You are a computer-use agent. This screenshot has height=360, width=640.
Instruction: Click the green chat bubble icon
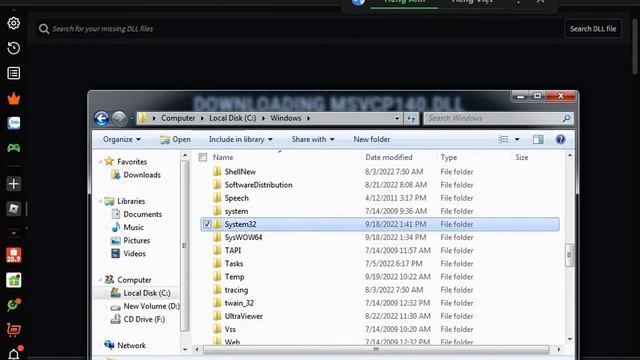point(13,305)
